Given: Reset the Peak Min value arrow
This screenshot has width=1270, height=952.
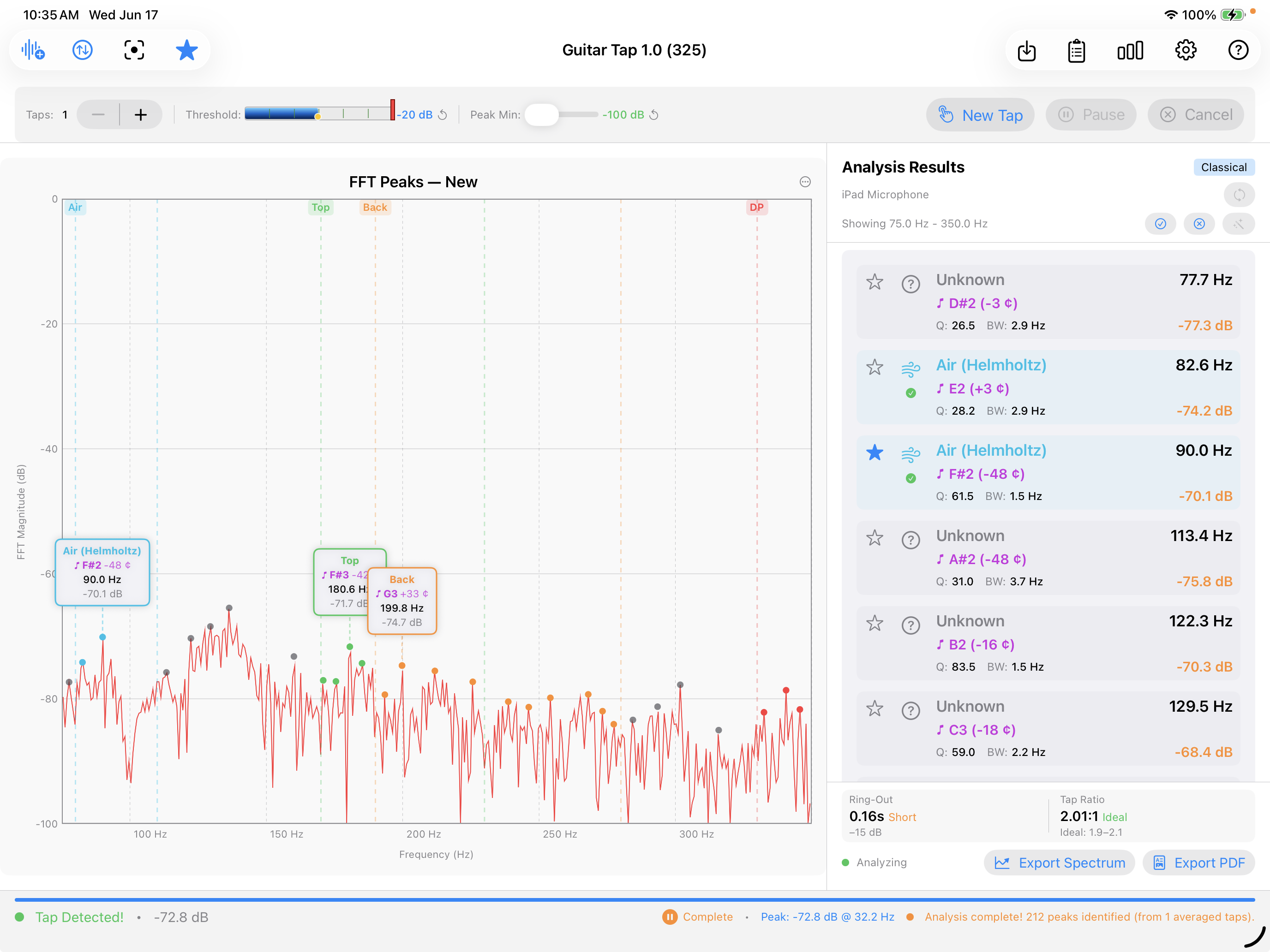Looking at the screenshot, I should point(654,115).
